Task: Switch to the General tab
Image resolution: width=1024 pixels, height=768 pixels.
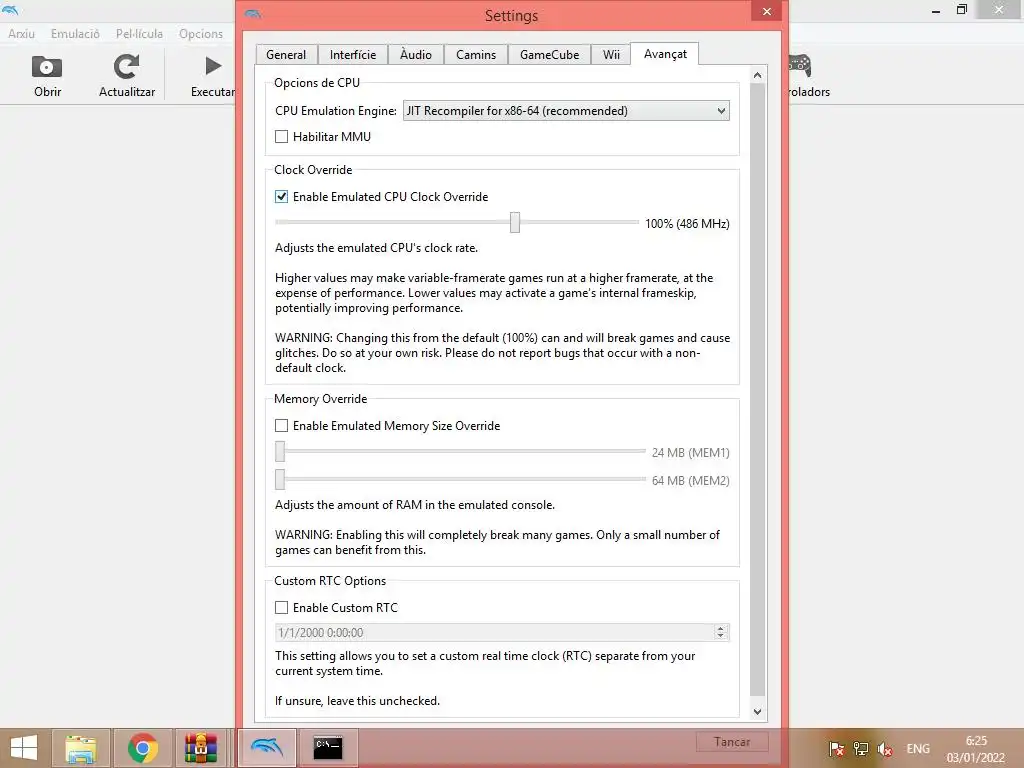Action: pyautogui.click(x=286, y=55)
